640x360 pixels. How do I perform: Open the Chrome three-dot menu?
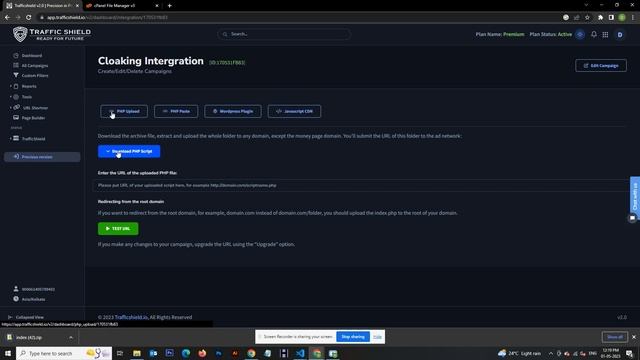(x=633, y=18)
